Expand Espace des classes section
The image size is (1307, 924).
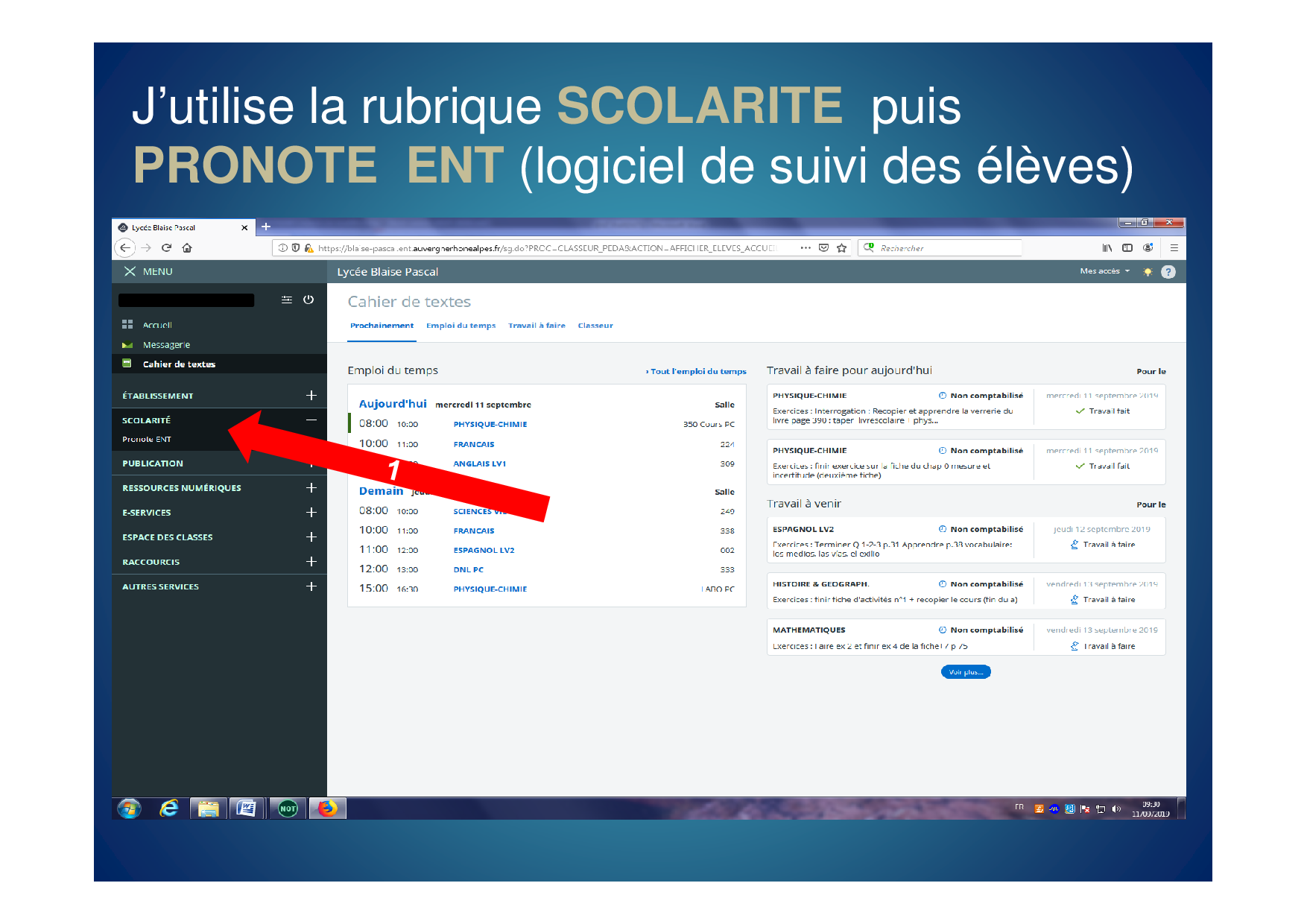(311, 537)
